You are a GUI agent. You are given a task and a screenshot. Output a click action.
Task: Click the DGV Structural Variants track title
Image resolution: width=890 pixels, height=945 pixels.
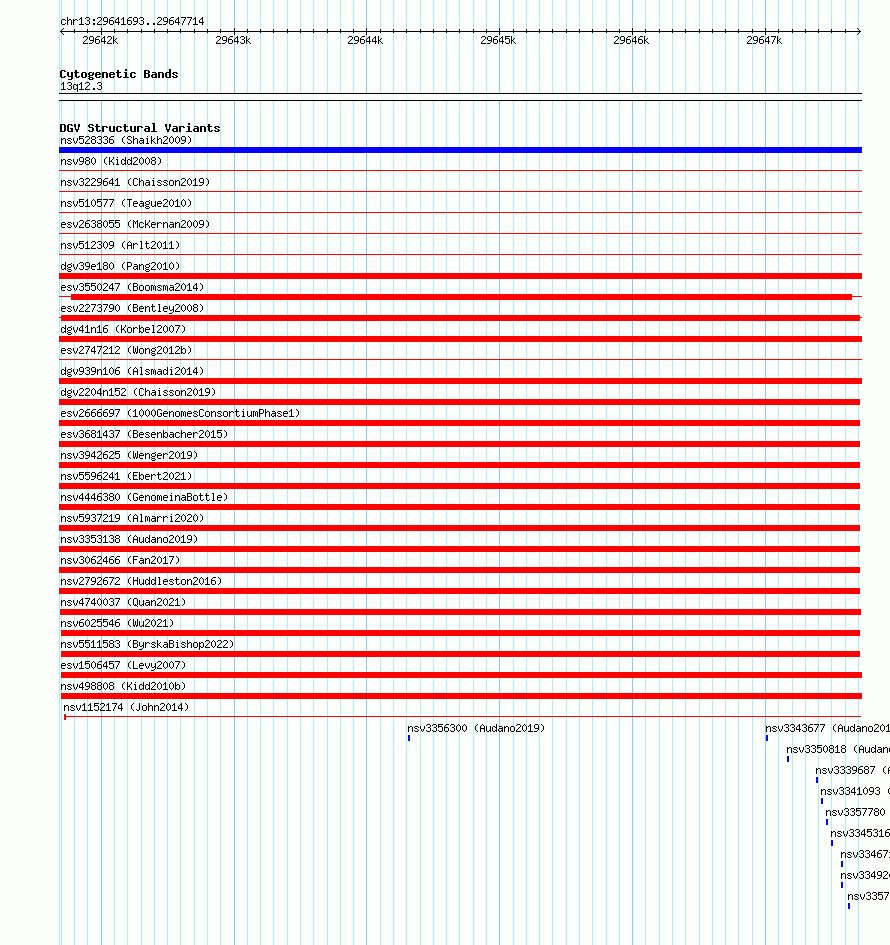(x=140, y=128)
